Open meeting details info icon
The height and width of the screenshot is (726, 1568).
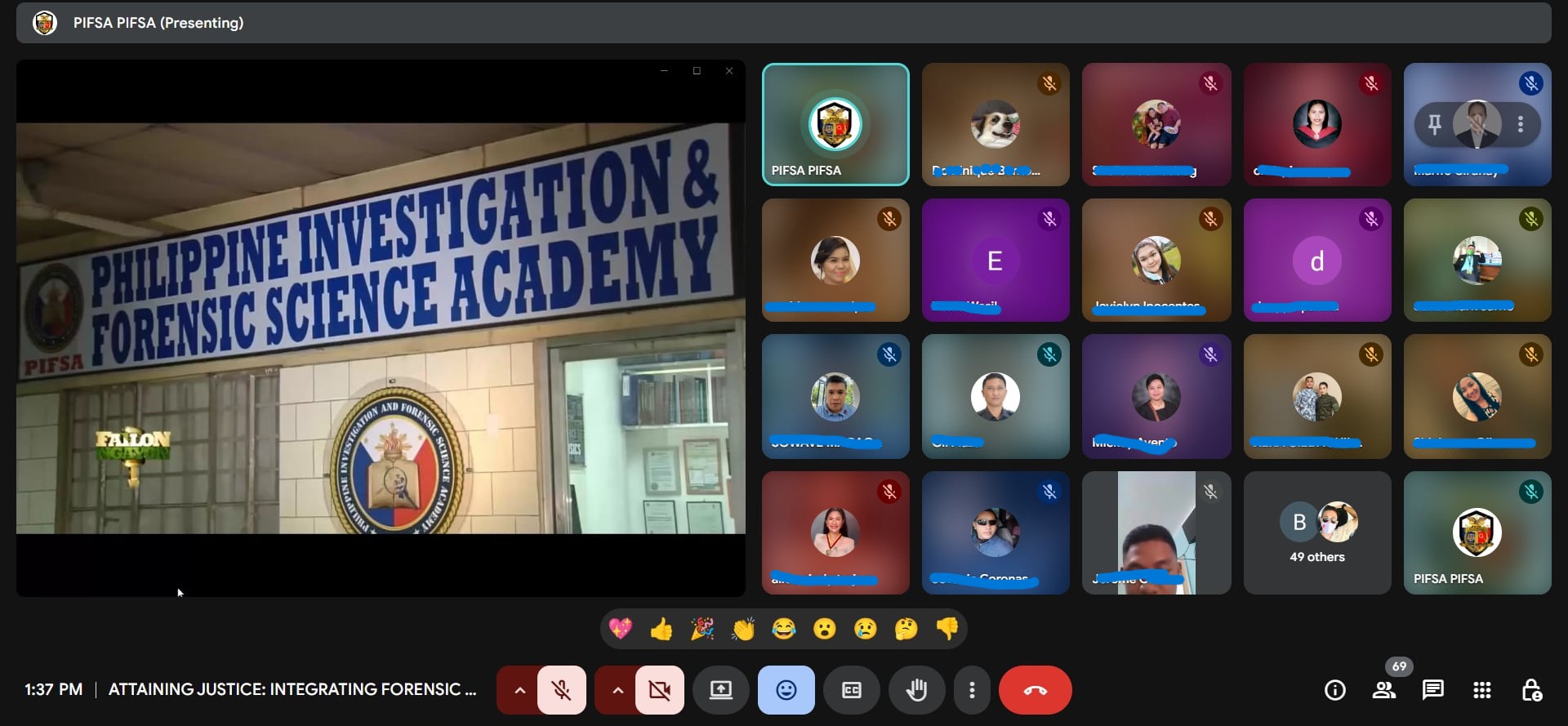1335,690
